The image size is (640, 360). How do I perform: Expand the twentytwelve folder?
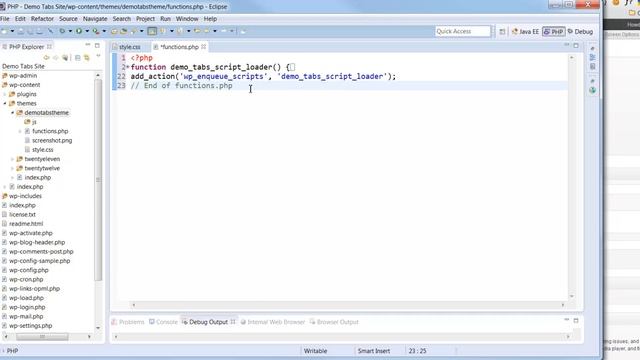13,169
